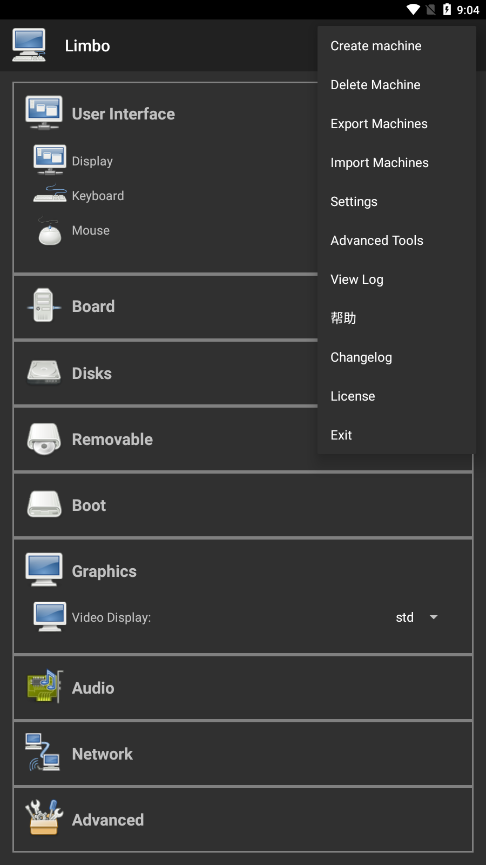This screenshot has width=486, height=865.
Task: Collapse the Graphics section header
Action: click(243, 571)
